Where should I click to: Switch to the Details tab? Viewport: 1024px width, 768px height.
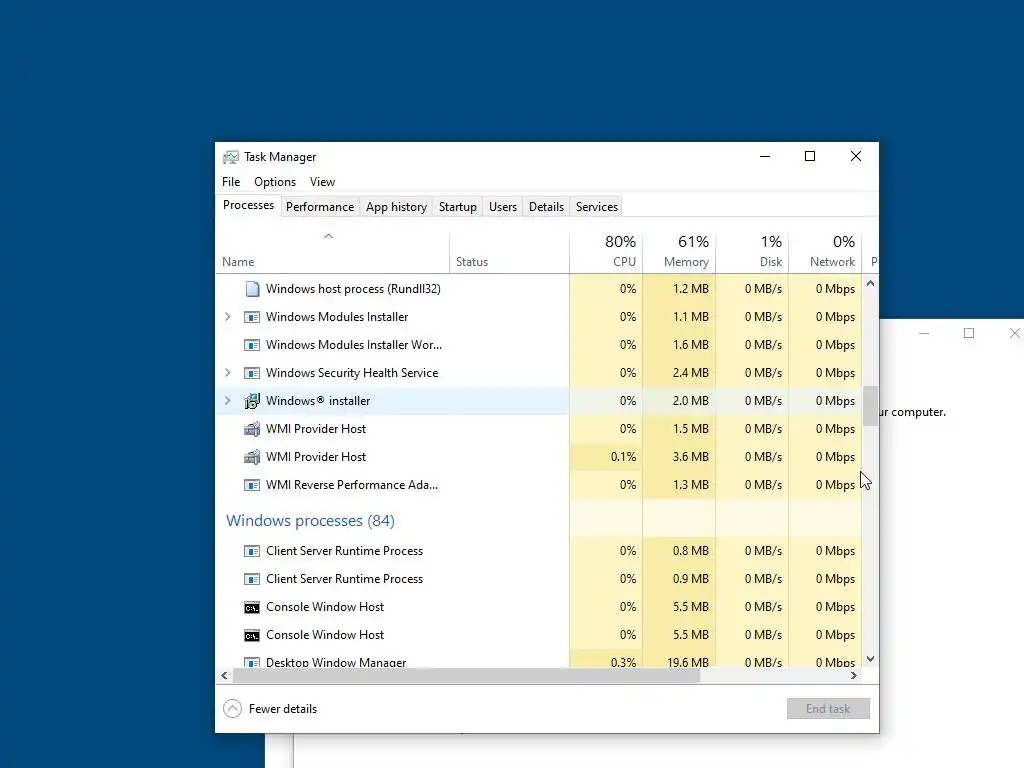pos(547,206)
